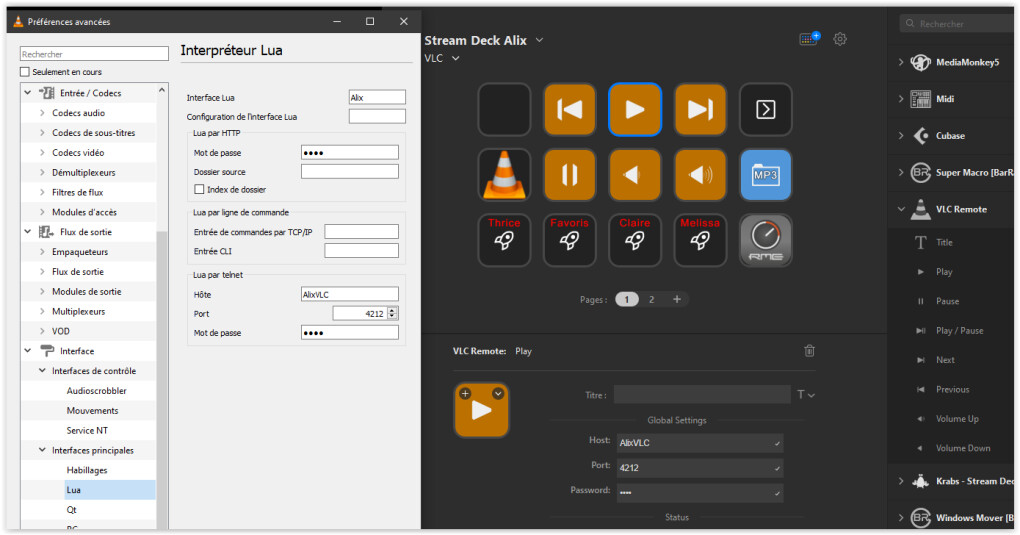Expand the Cubase plugin category
Image resolution: width=1020 pixels, height=535 pixels.
tap(901, 135)
